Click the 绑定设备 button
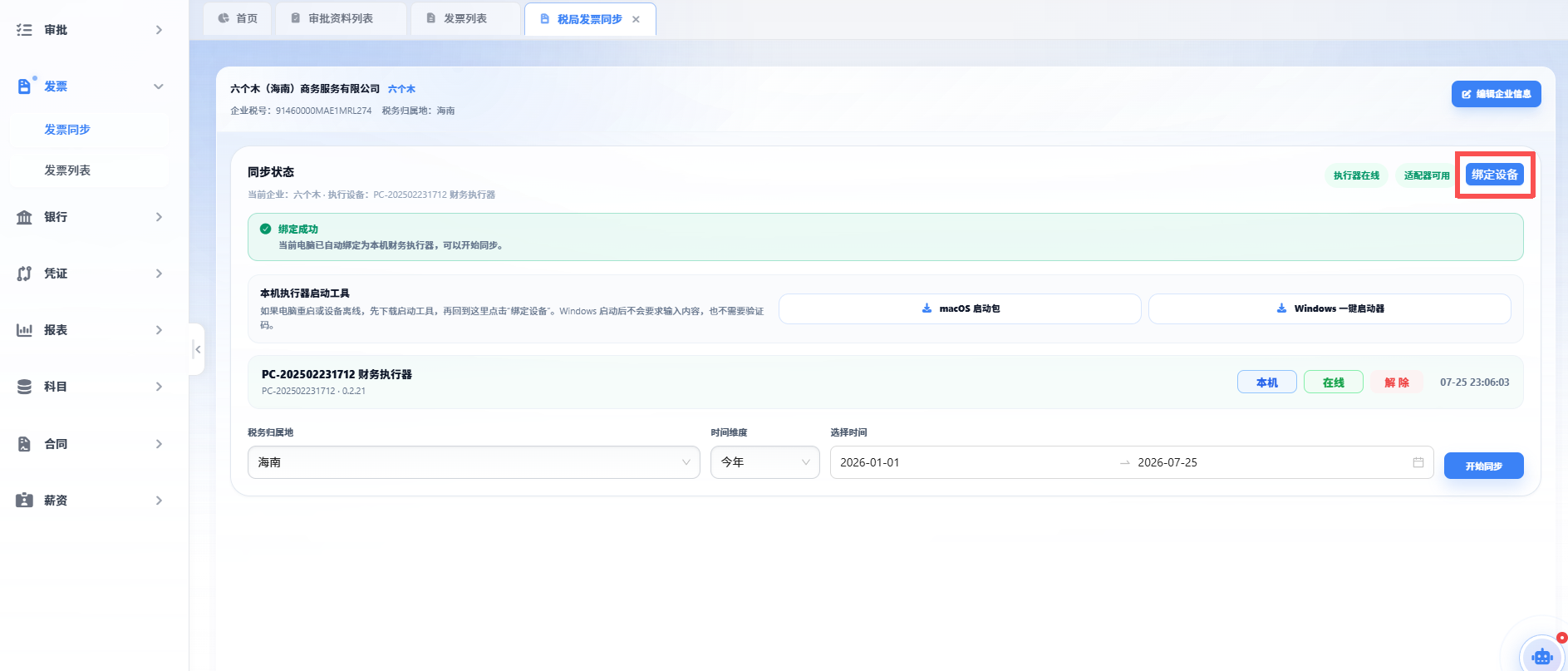This screenshot has height=671, width=1568. tap(1494, 175)
